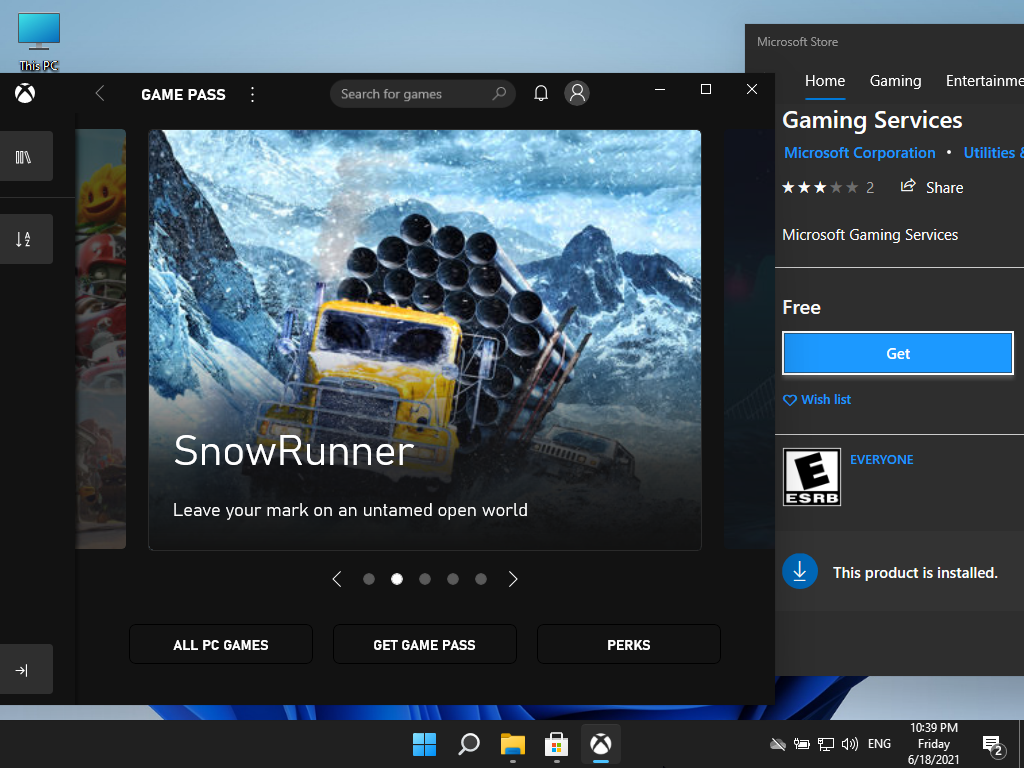Open the EVERYONE rating link
The height and width of the screenshot is (768, 1024).
pyautogui.click(x=882, y=460)
